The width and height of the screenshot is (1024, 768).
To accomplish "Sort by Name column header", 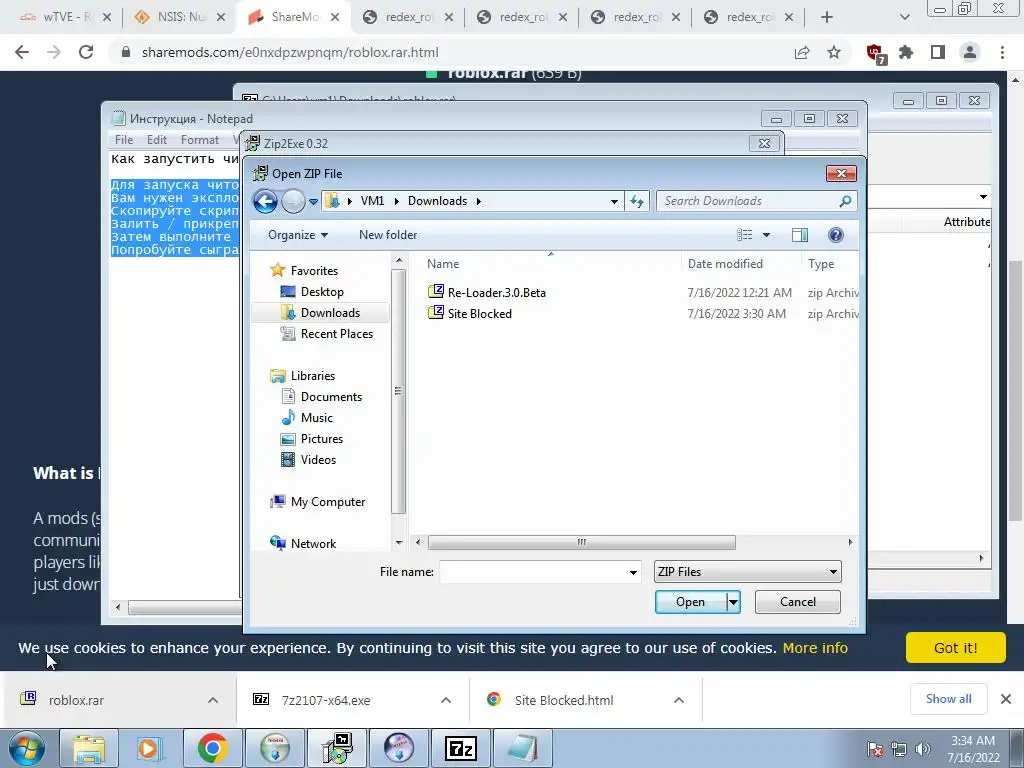I will 443,264.
